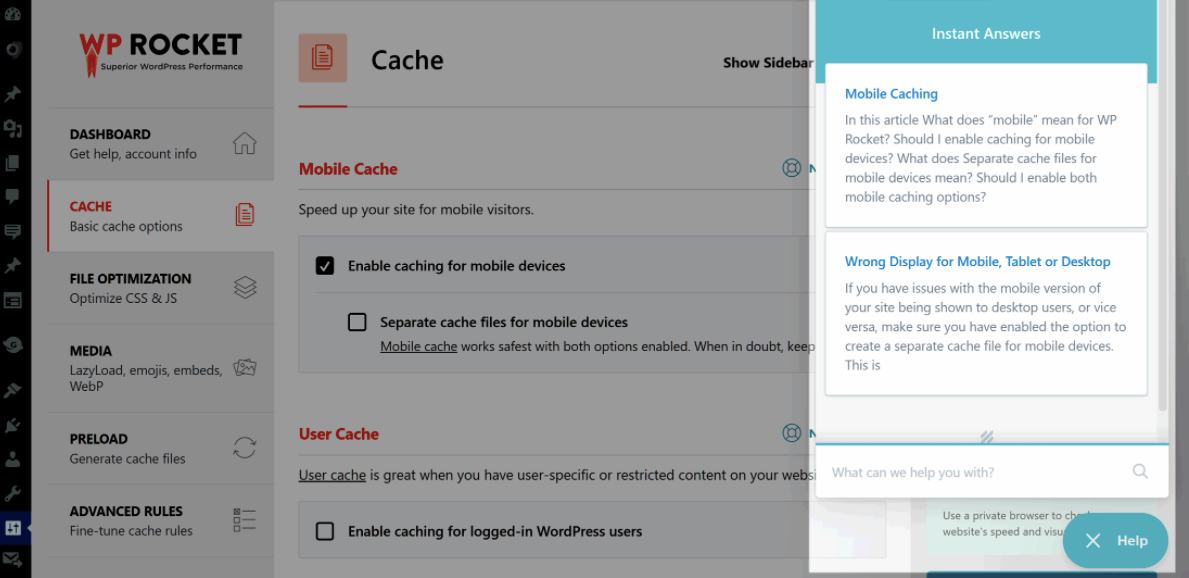Click the large Cache page header icon
This screenshot has width=1189, height=578.
323,58
